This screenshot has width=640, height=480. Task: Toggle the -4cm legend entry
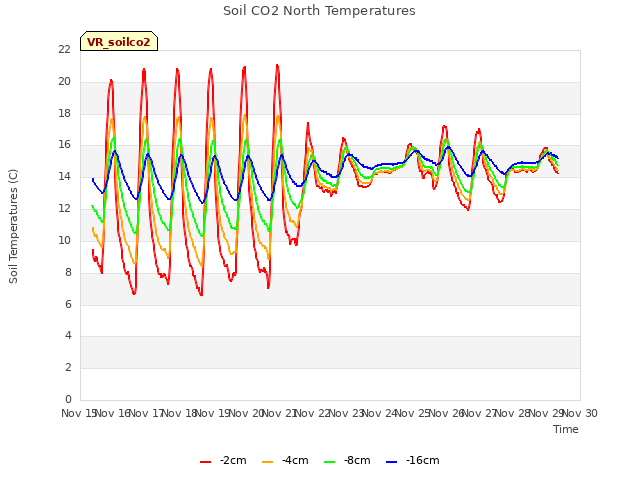(285, 460)
